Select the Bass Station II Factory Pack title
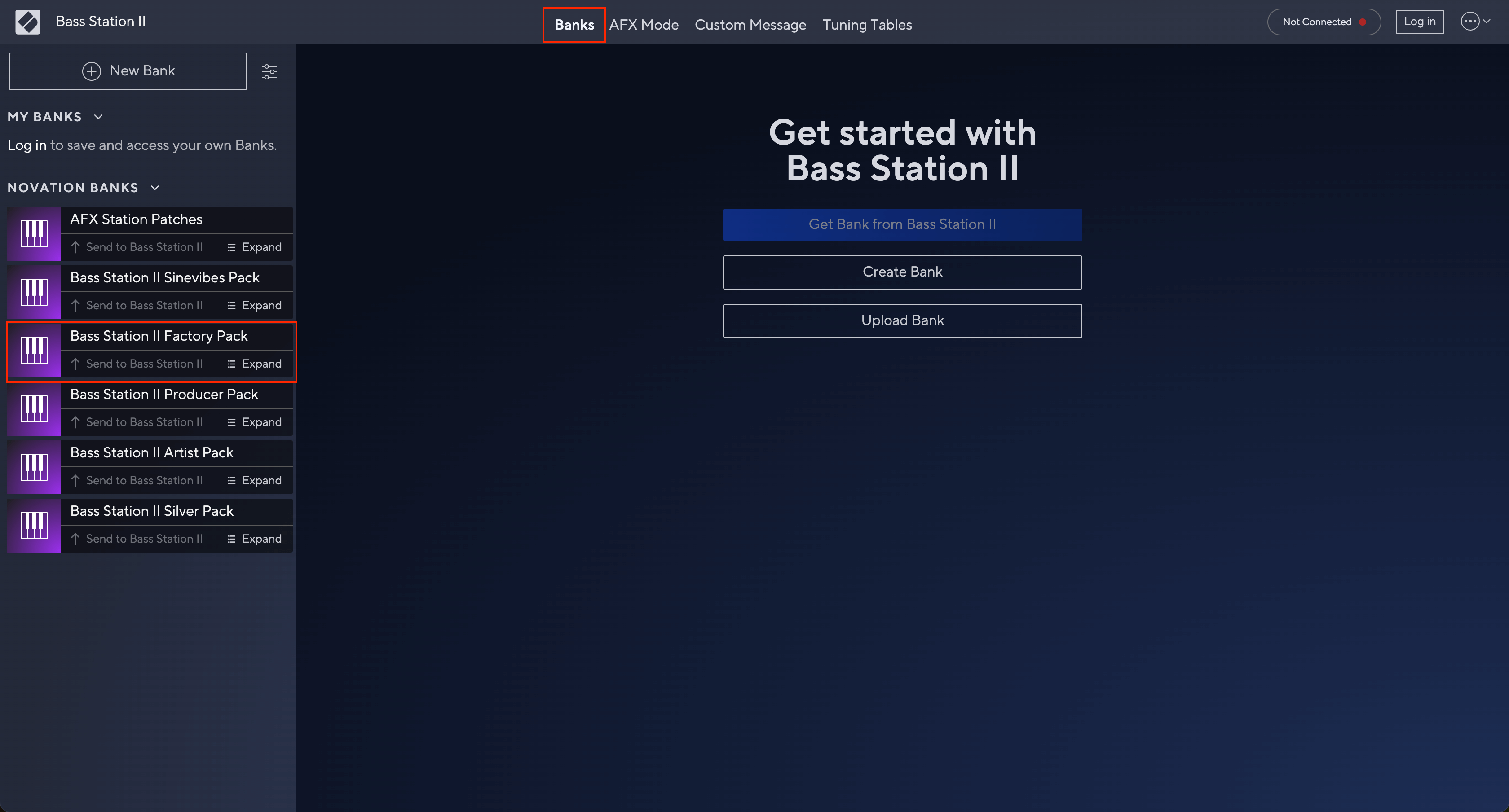 pyautogui.click(x=159, y=336)
